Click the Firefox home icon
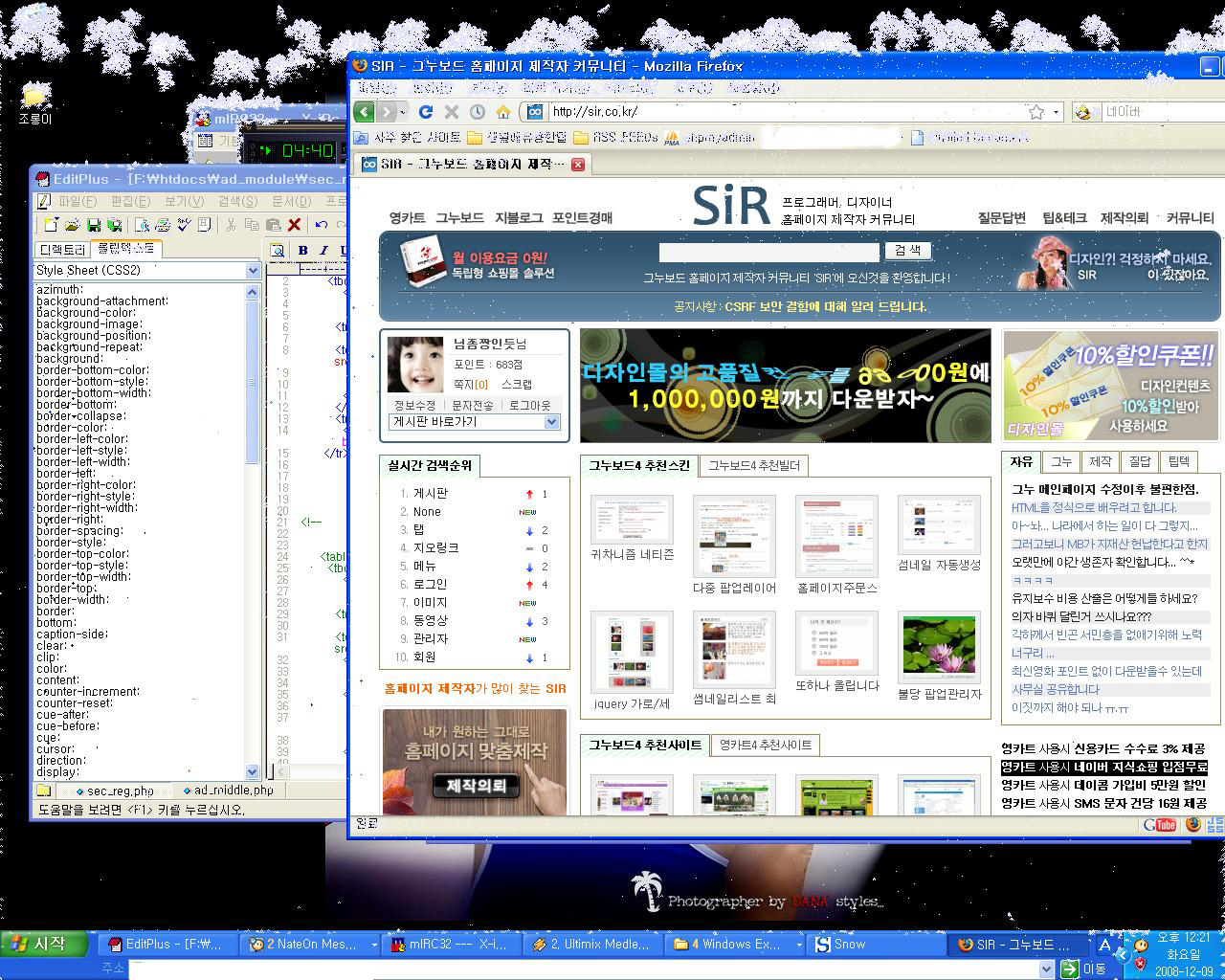The image size is (1225, 980). (502, 112)
